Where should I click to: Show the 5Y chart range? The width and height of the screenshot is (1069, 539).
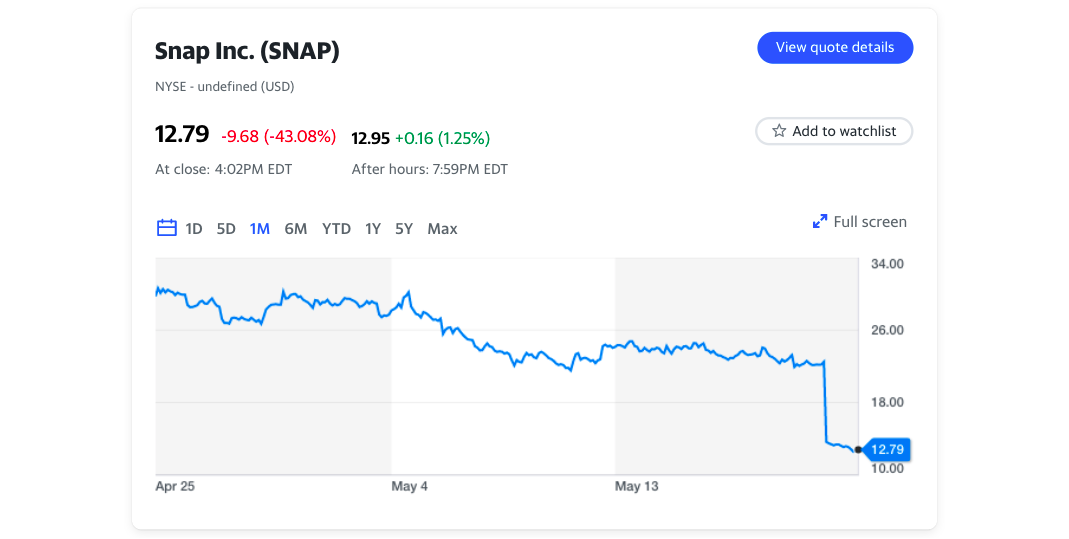(x=404, y=229)
